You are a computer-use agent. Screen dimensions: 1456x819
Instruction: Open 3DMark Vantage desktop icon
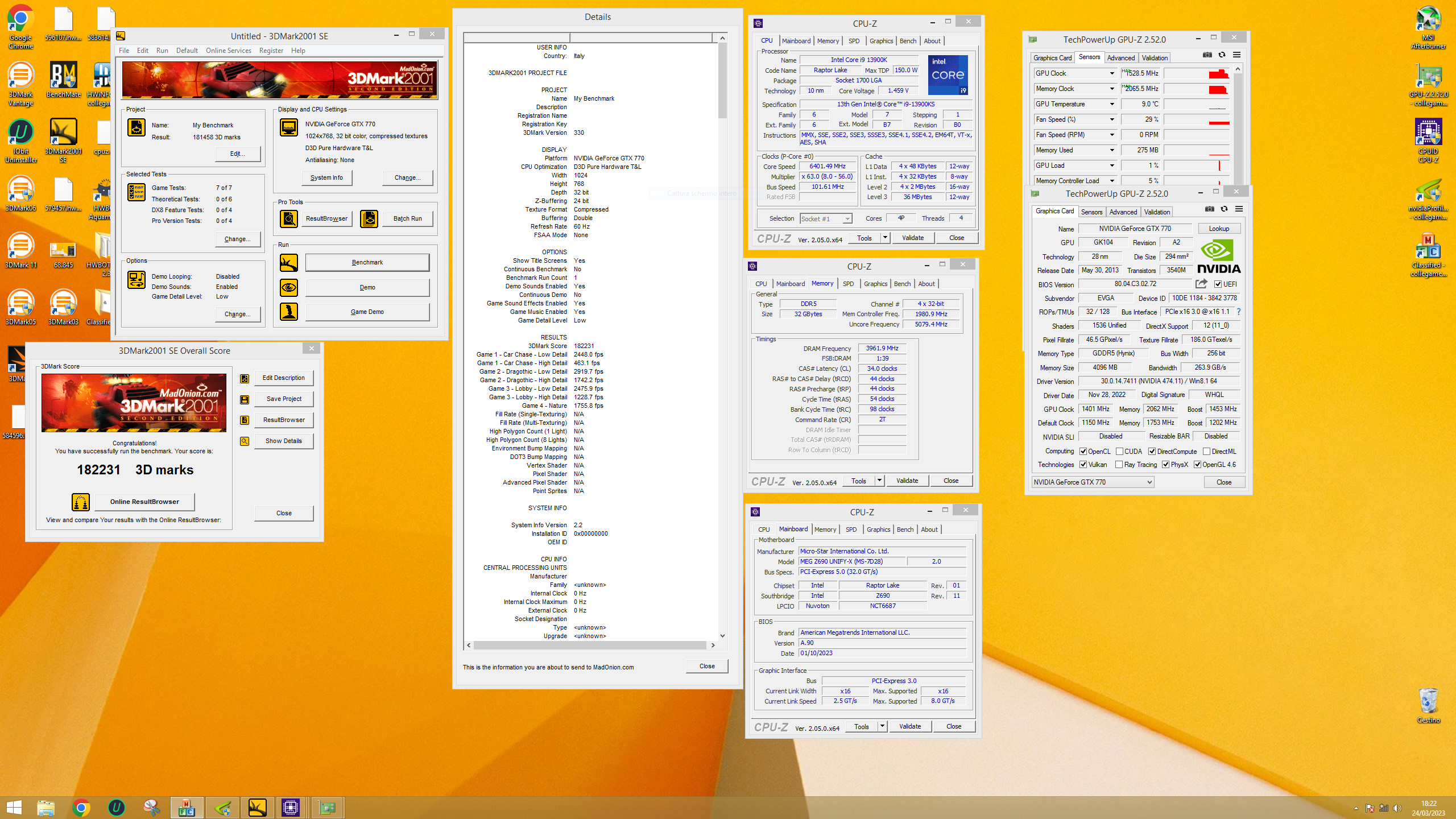click(20, 84)
